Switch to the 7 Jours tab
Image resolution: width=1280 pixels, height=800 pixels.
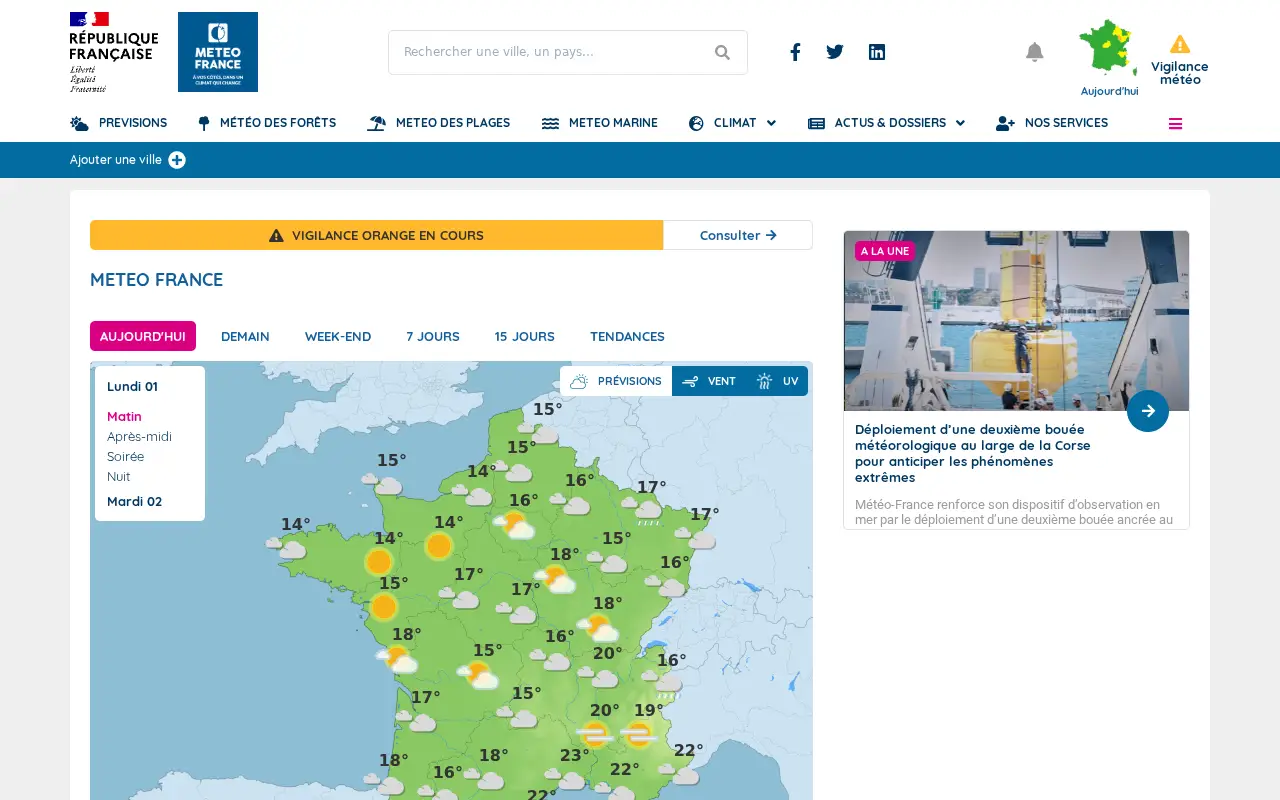433,336
